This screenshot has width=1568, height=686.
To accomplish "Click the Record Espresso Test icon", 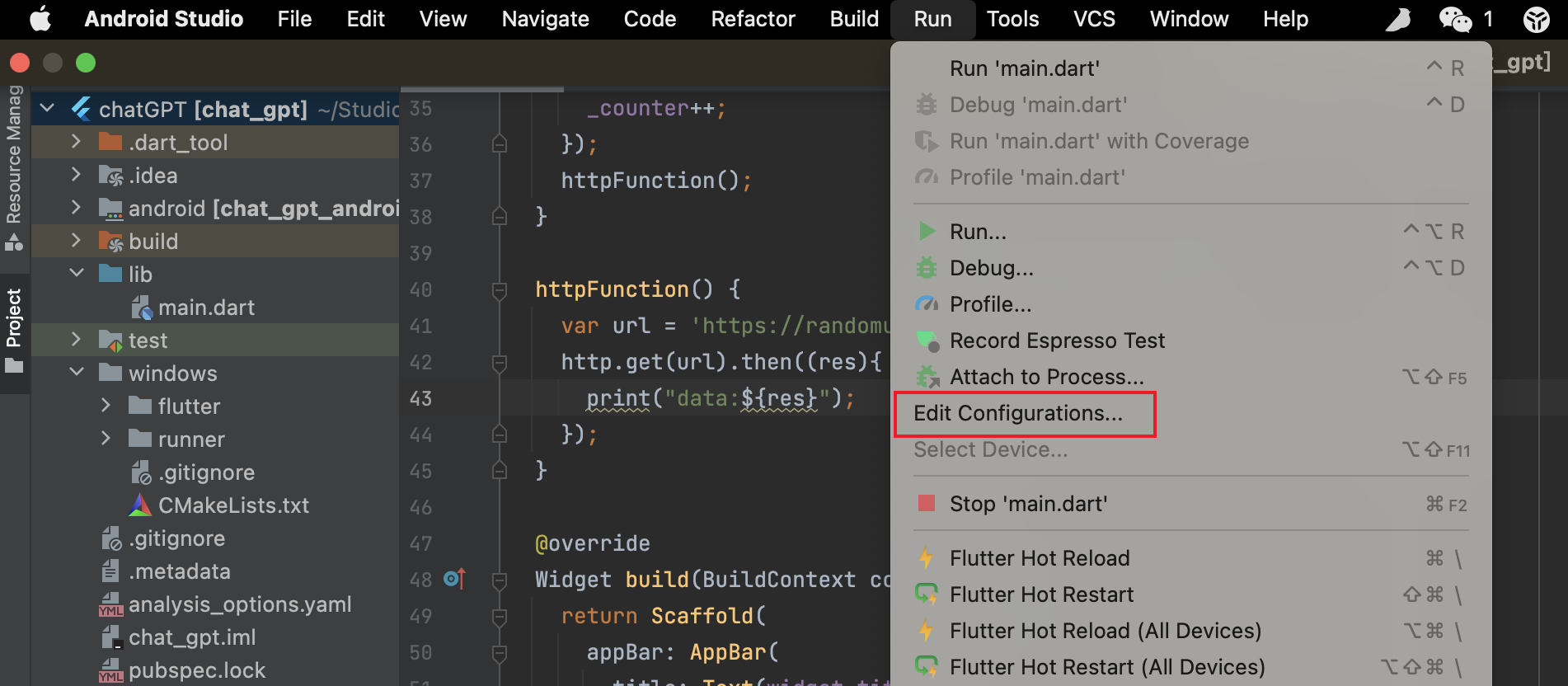I will (x=927, y=340).
